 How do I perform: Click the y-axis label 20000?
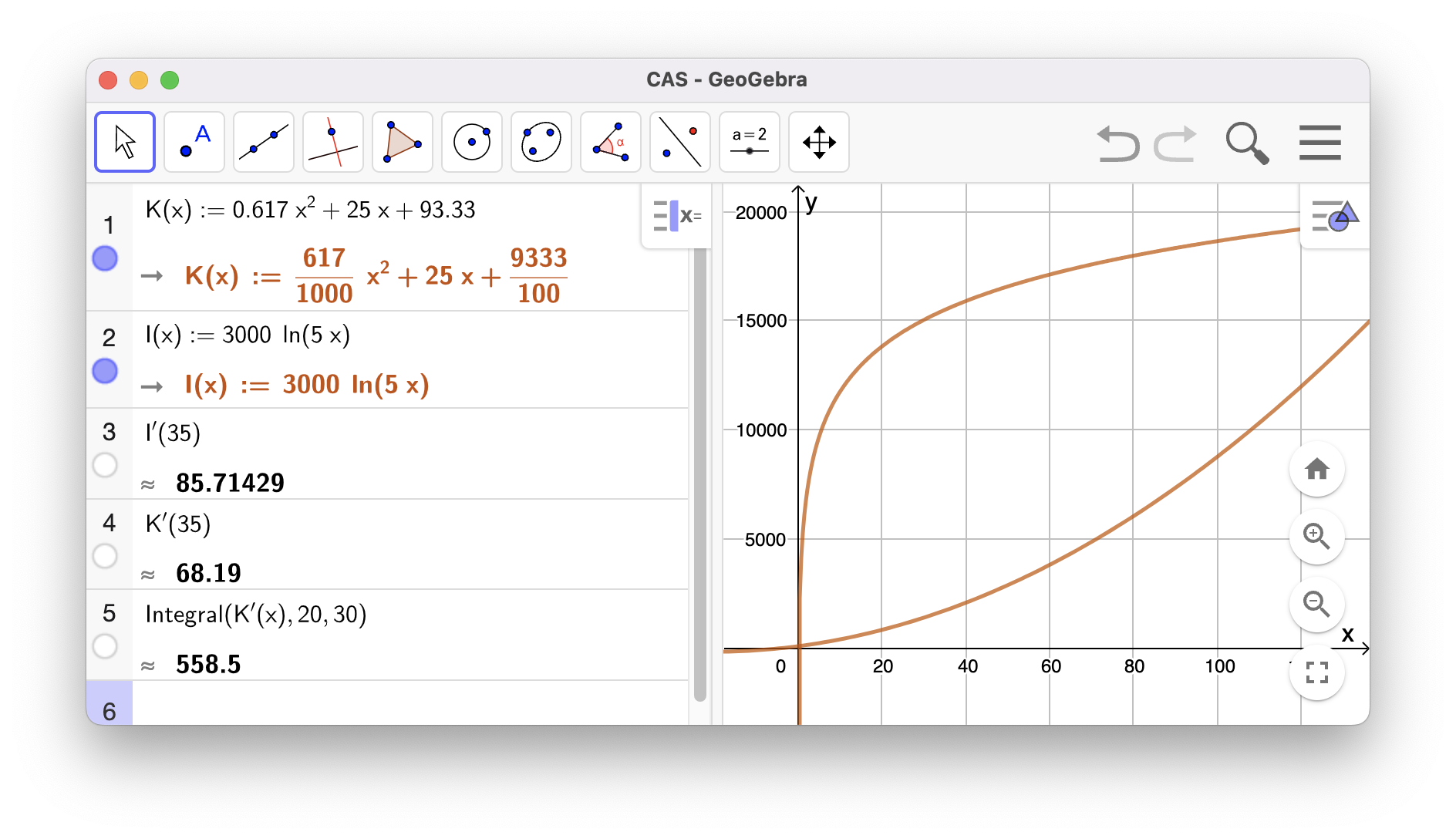760,213
